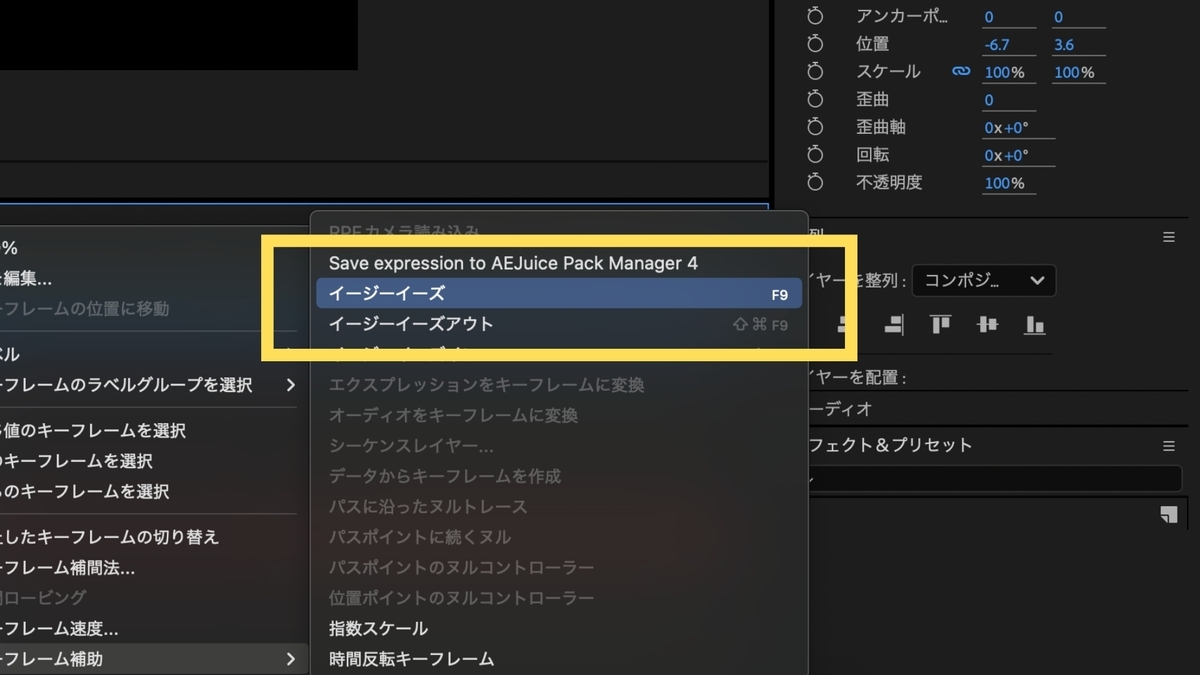Toggle the スケール stopwatch icon

pyautogui.click(x=815, y=72)
